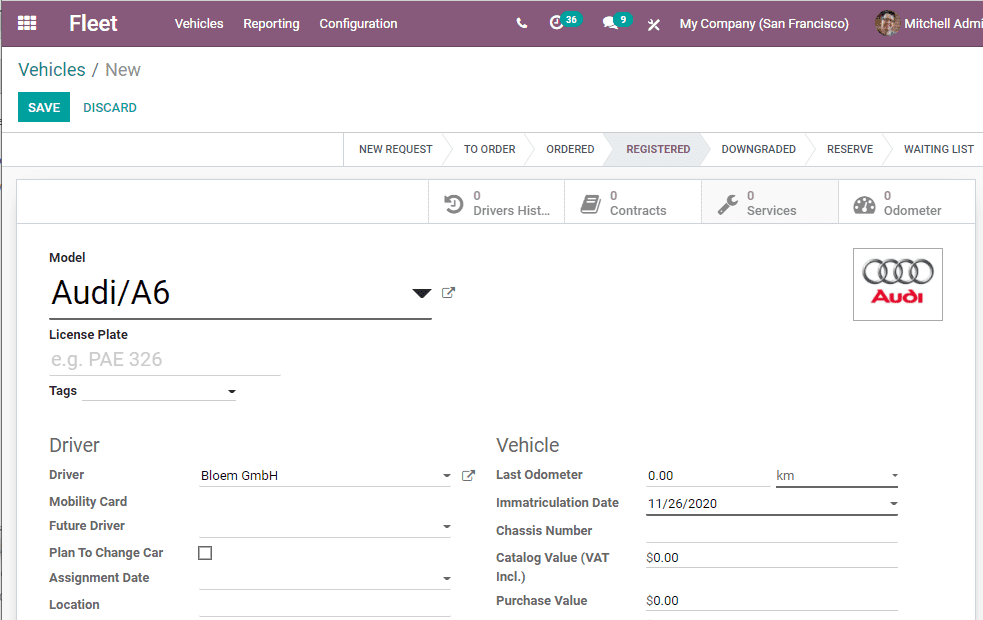Open conversations chat icon with 9 badge

tap(616, 22)
